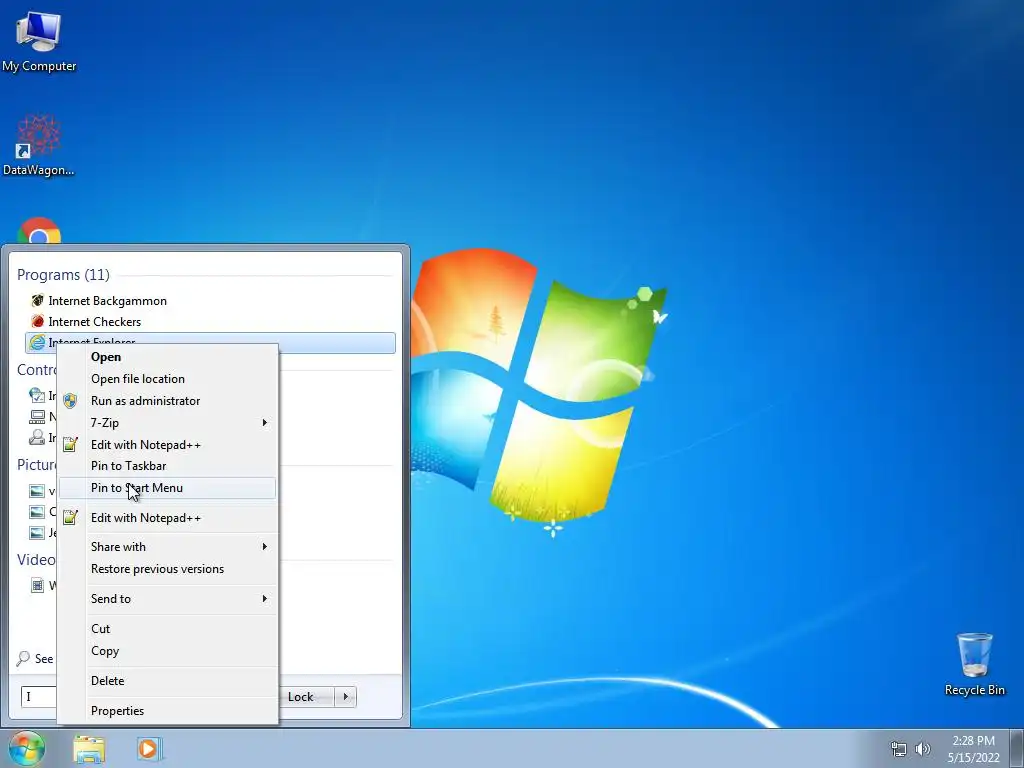This screenshot has height=768, width=1024.
Task: Click the Notepad++ icon below Pin to Start Menu
Action: (70, 518)
